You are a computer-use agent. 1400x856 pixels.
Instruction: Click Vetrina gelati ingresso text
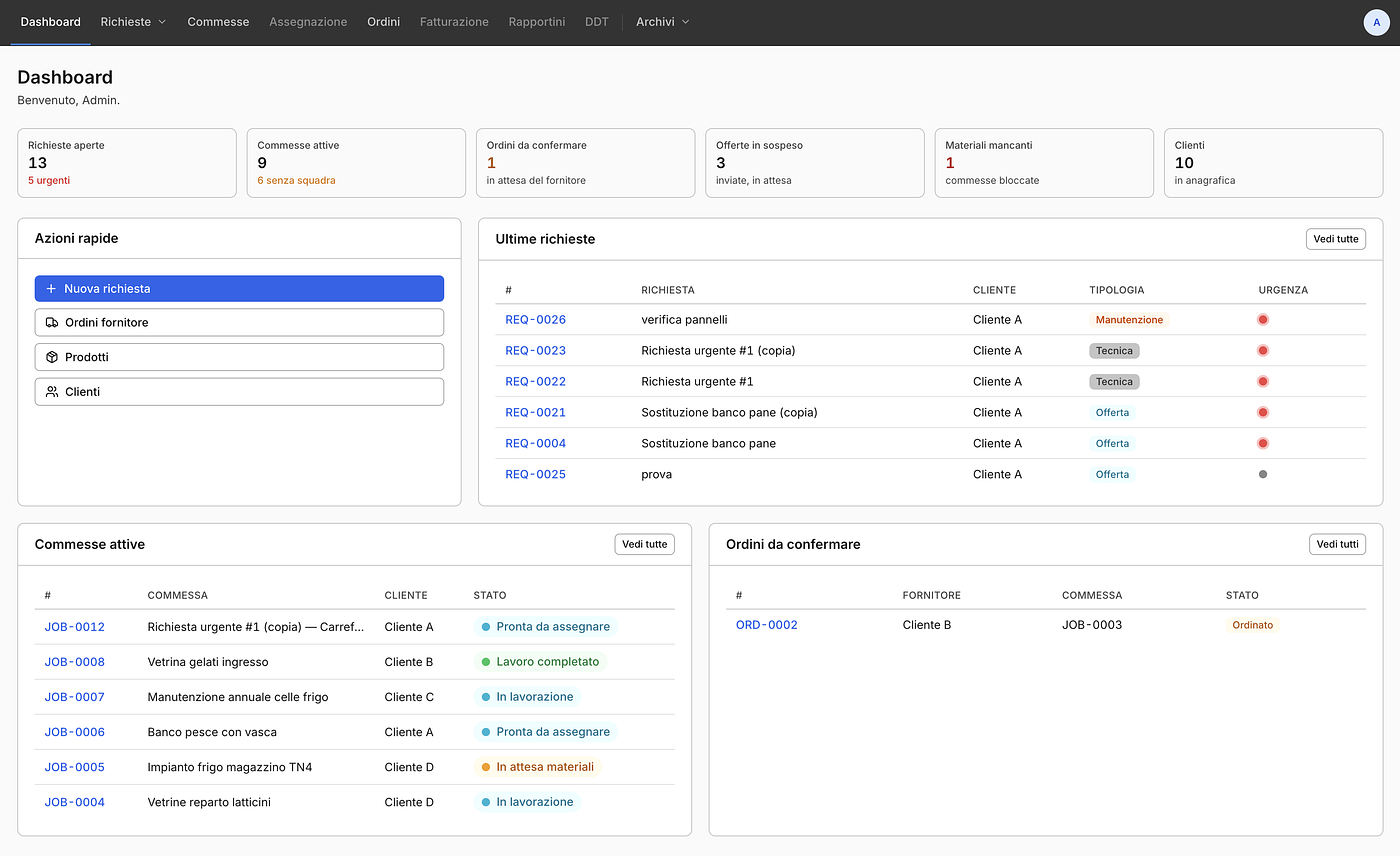(207, 662)
